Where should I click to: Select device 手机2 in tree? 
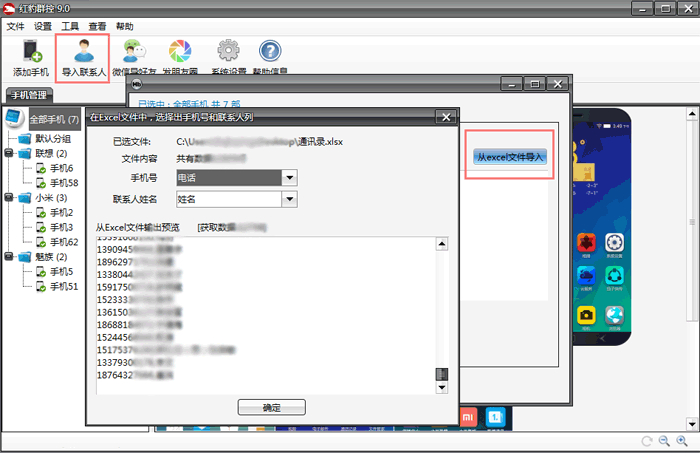pyautogui.click(x=61, y=212)
